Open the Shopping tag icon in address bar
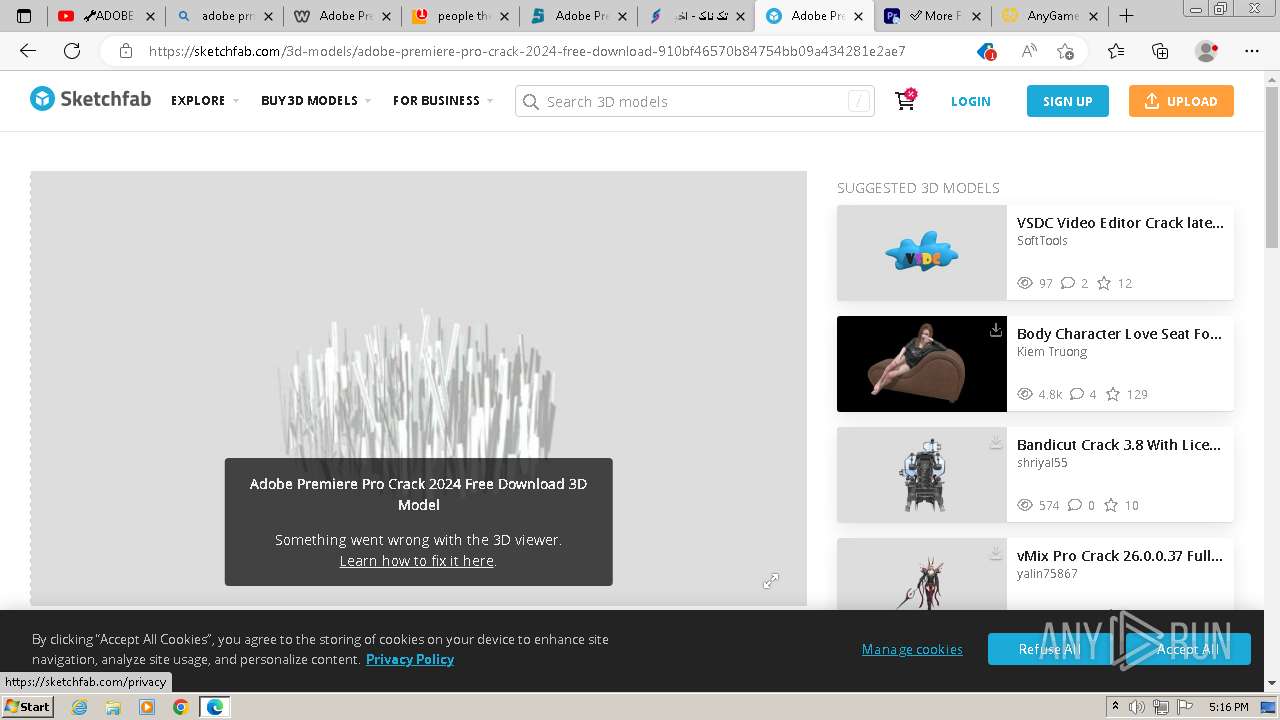This screenshot has height=720, width=1280. pos(986,51)
